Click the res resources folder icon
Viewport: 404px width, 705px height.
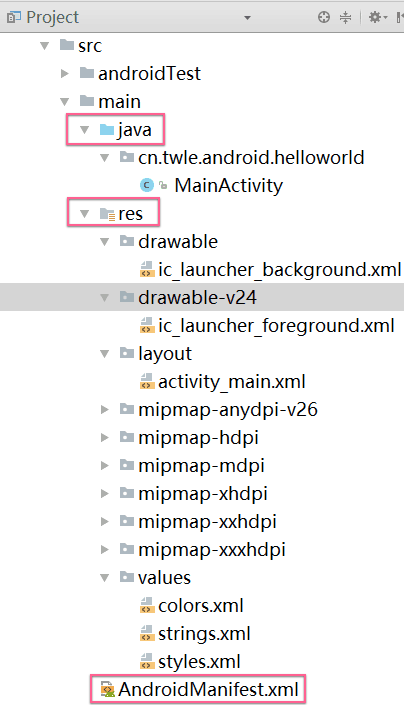107,214
